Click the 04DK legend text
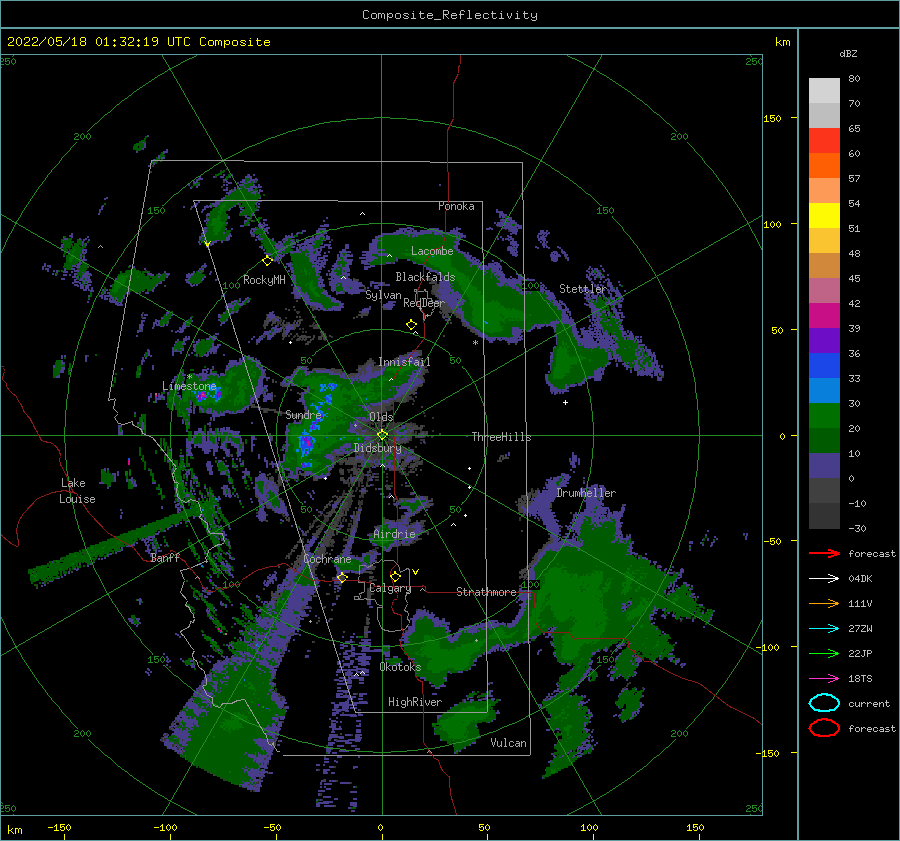Image resolution: width=900 pixels, height=841 pixels. click(x=860, y=578)
